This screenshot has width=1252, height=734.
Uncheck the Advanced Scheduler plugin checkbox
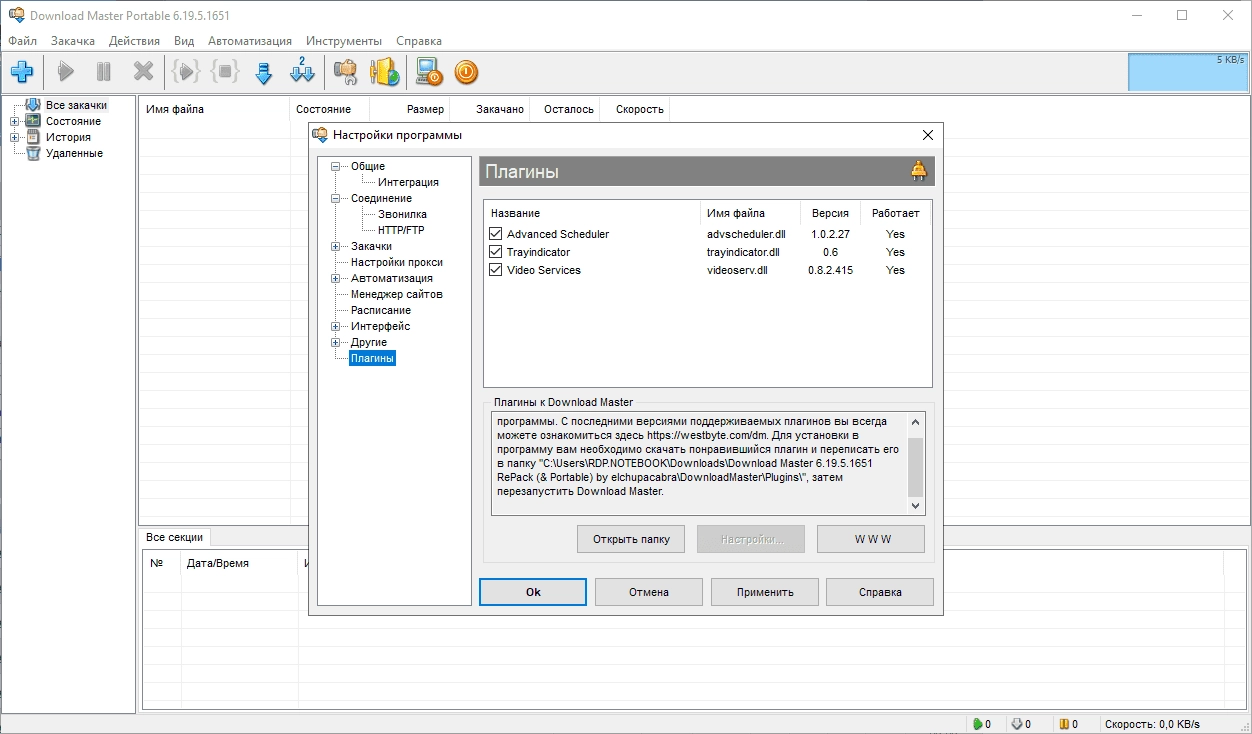(495, 234)
